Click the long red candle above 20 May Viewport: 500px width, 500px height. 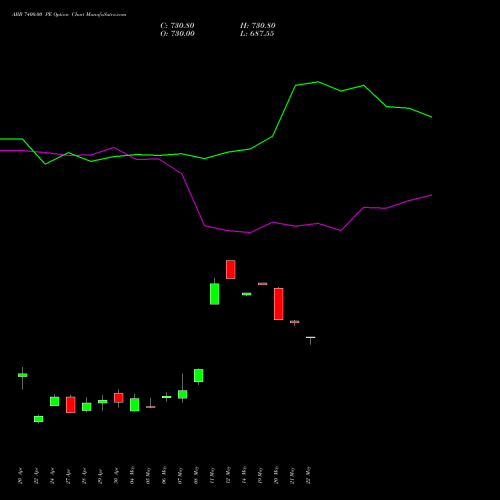point(279,304)
